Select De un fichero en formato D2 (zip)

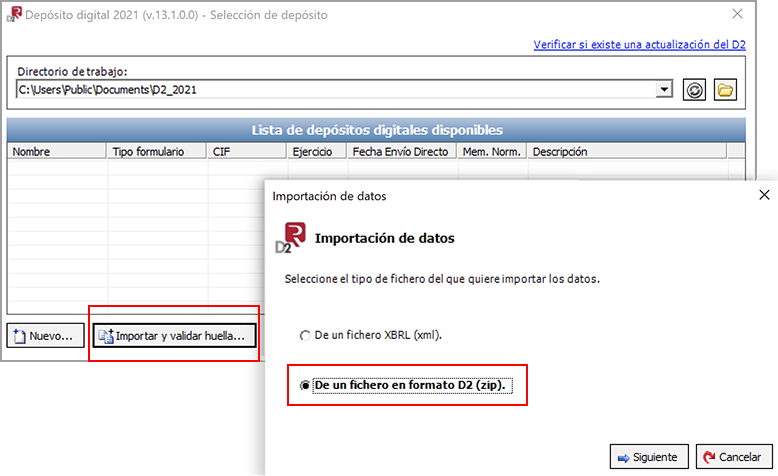(x=406, y=385)
